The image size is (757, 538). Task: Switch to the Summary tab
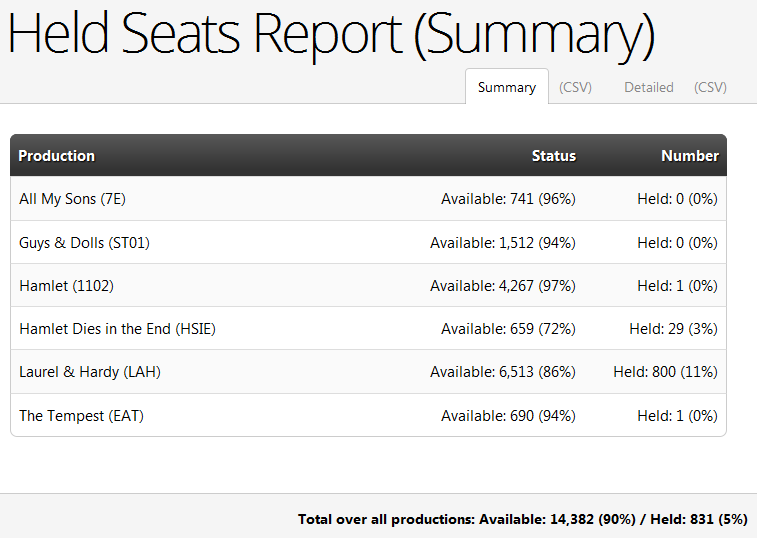pyautogui.click(x=506, y=87)
